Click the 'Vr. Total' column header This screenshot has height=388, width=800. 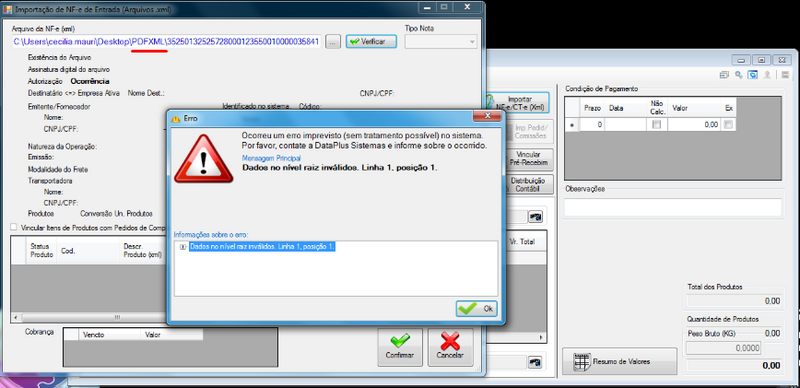click(521, 242)
